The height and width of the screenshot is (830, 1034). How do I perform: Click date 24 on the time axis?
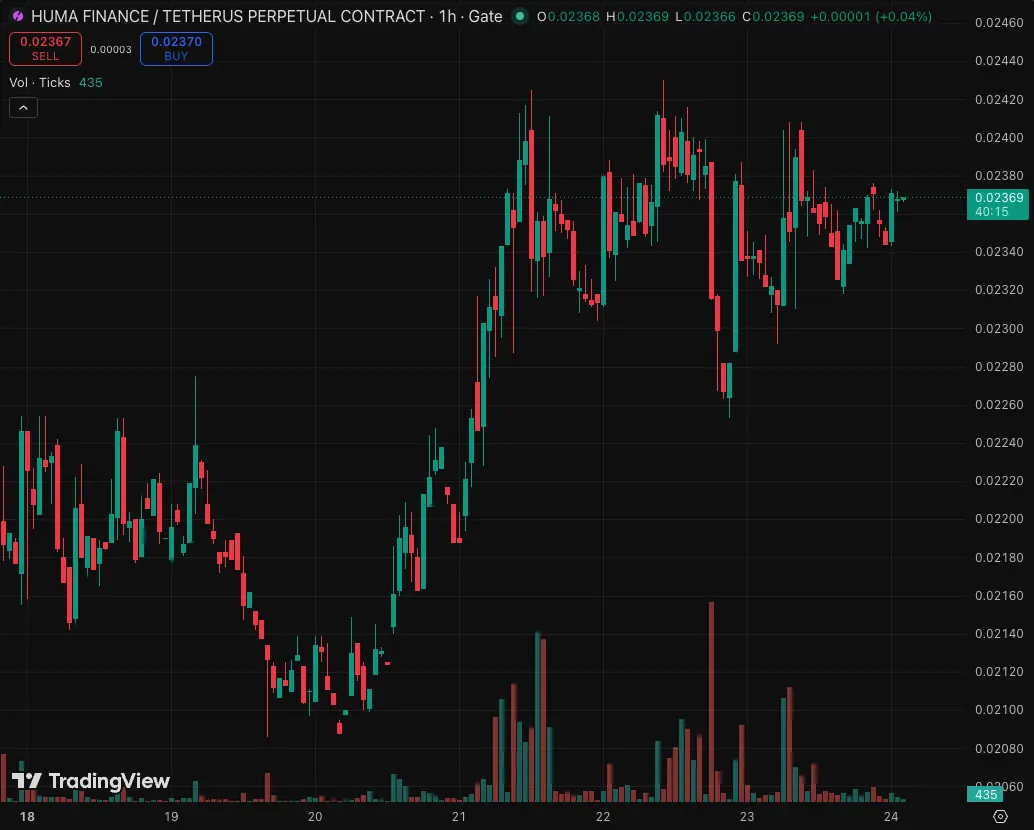pyautogui.click(x=891, y=816)
